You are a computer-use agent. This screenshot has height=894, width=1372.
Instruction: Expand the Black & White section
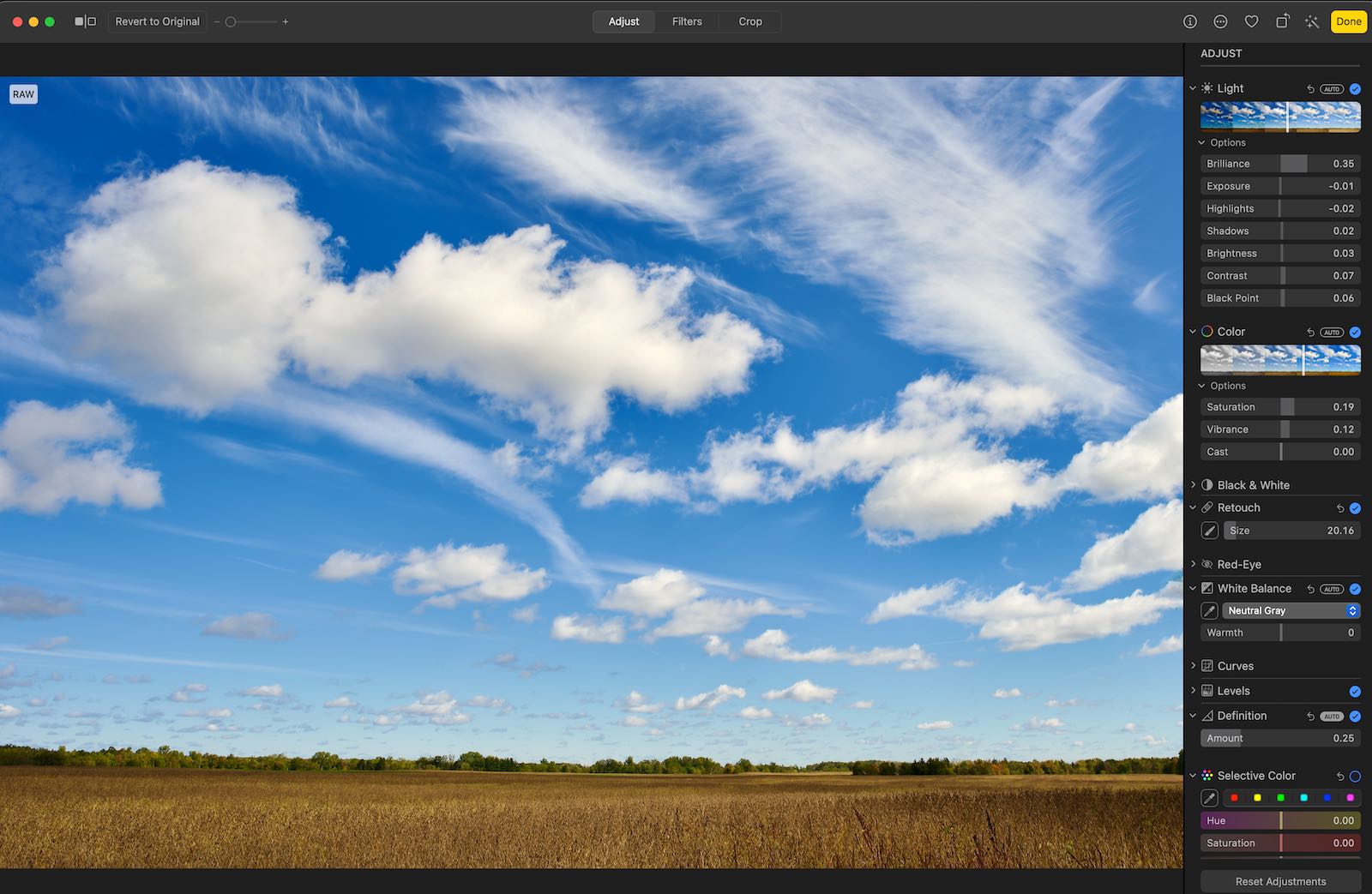(1193, 485)
